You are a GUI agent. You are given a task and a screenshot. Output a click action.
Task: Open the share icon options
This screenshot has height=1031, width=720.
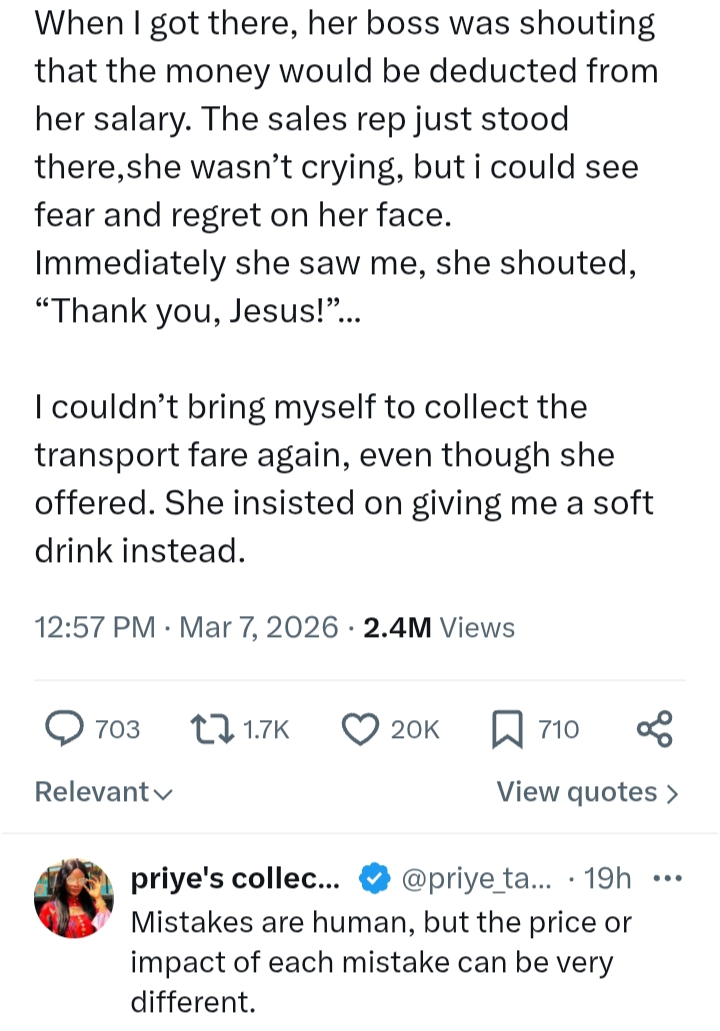click(x=655, y=729)
